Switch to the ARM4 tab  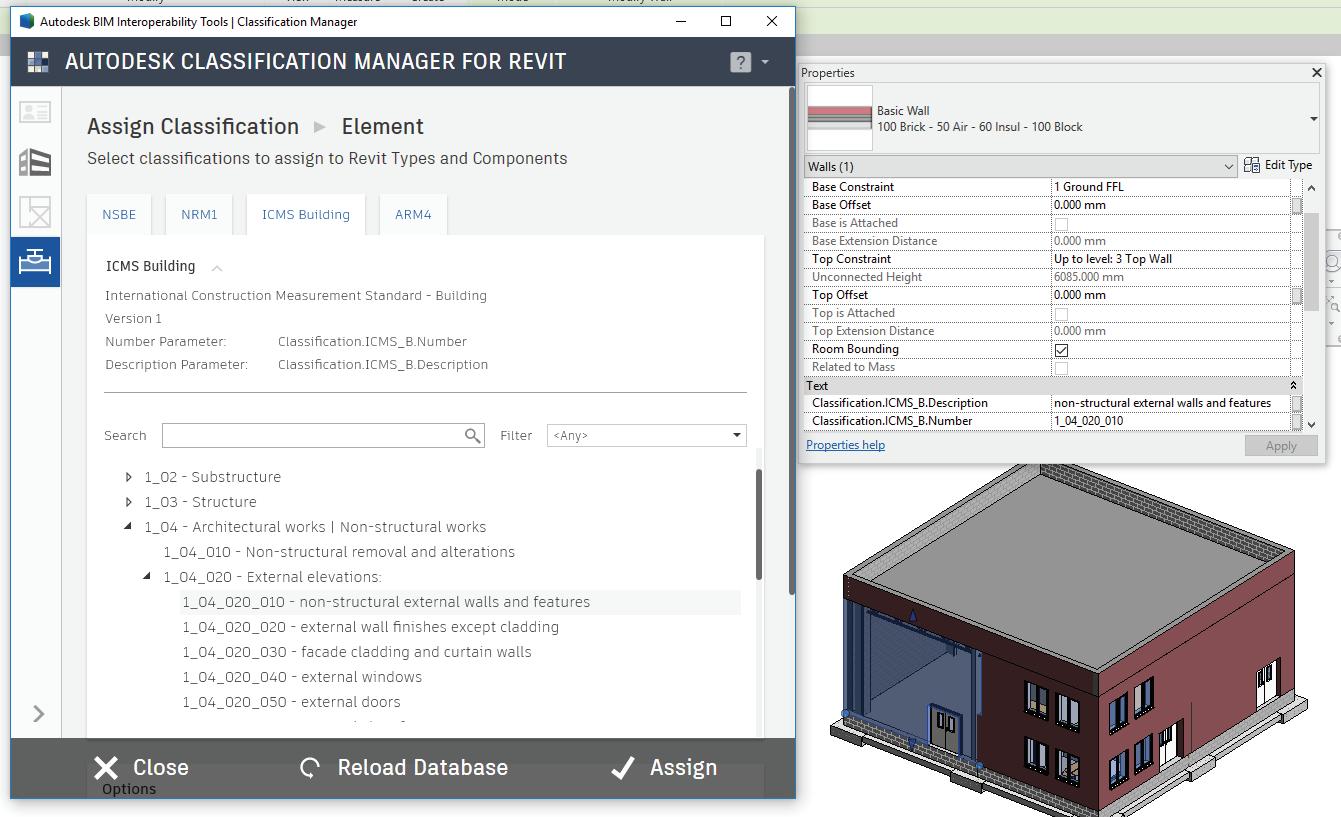point(413,215)
